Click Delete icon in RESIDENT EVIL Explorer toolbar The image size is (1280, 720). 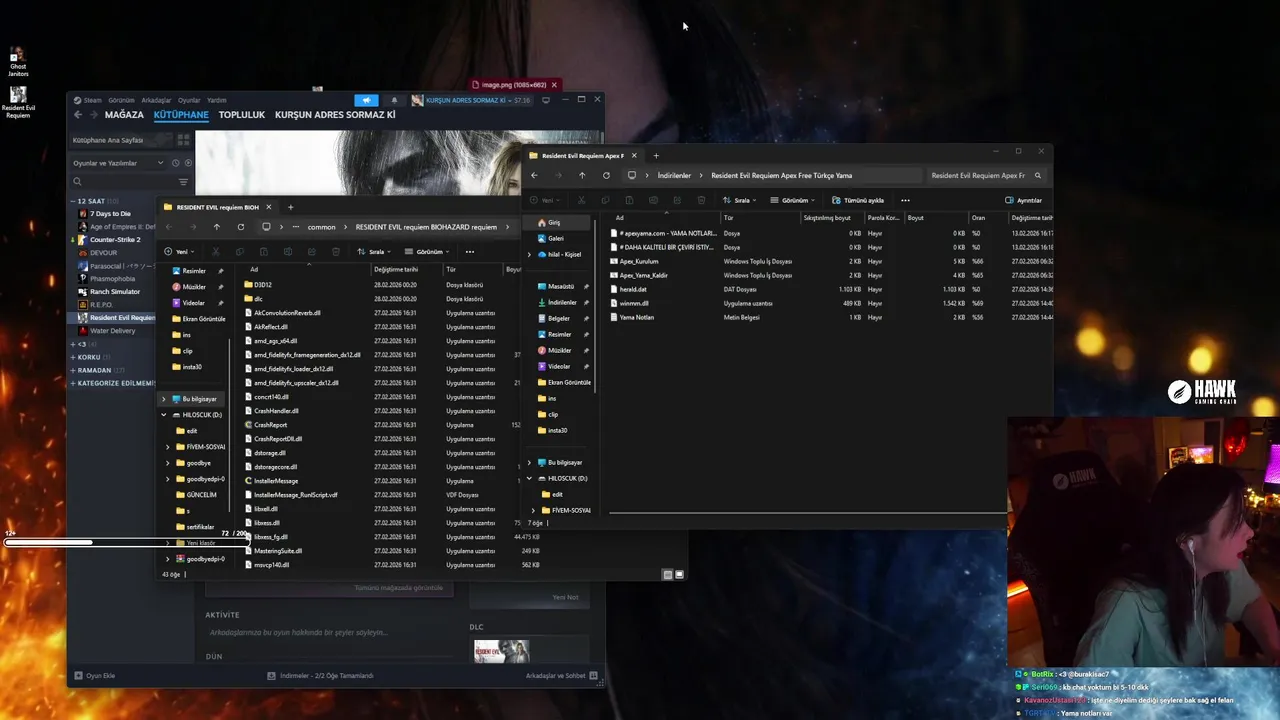[335, 252]
